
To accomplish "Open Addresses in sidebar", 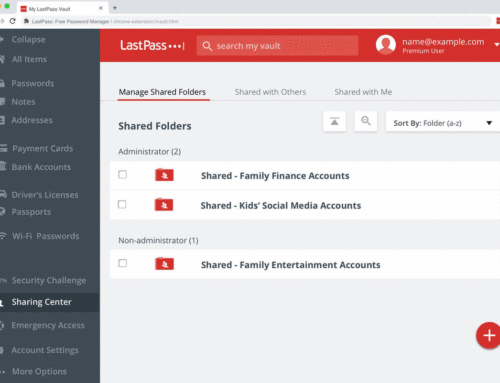I will pyautogui.click(x=32, y=120).
